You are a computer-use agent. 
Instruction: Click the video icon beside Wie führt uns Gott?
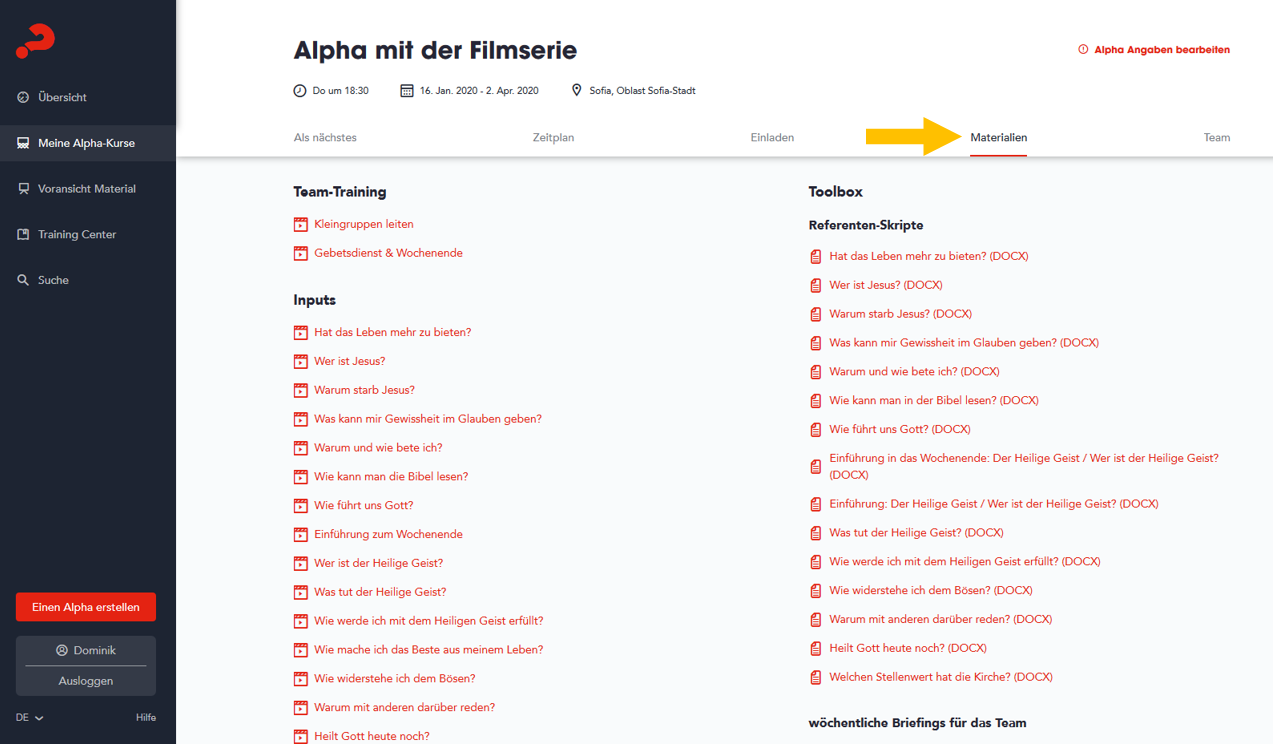301,506
